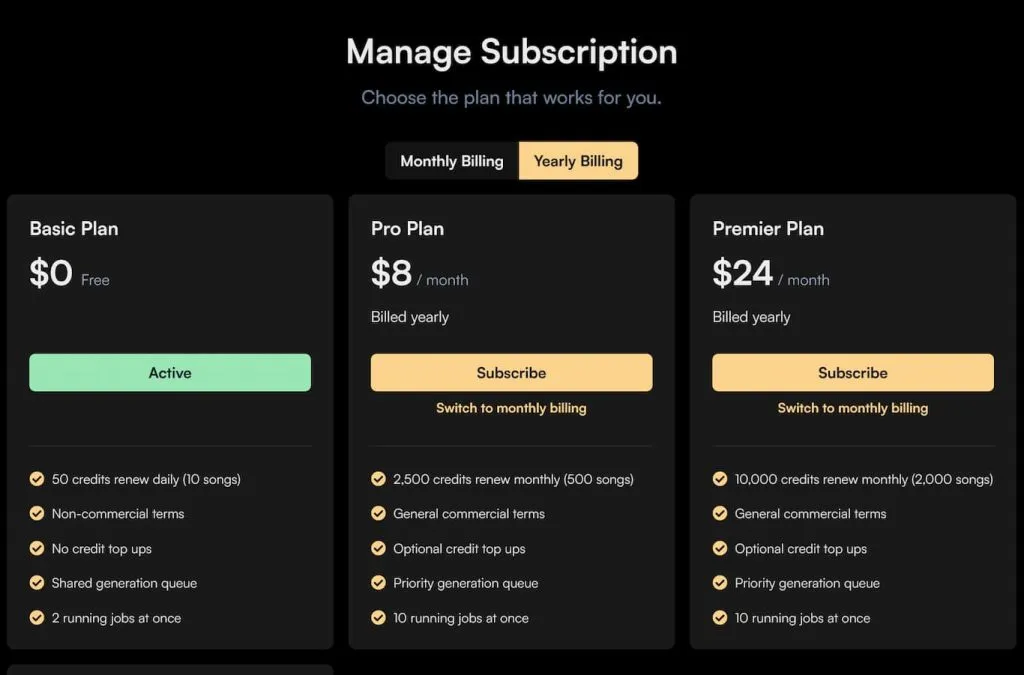Viewport: 1024px width, 675px height.
Task: Click checkmark icon beside No credit top ups
Action: point(37,549)
